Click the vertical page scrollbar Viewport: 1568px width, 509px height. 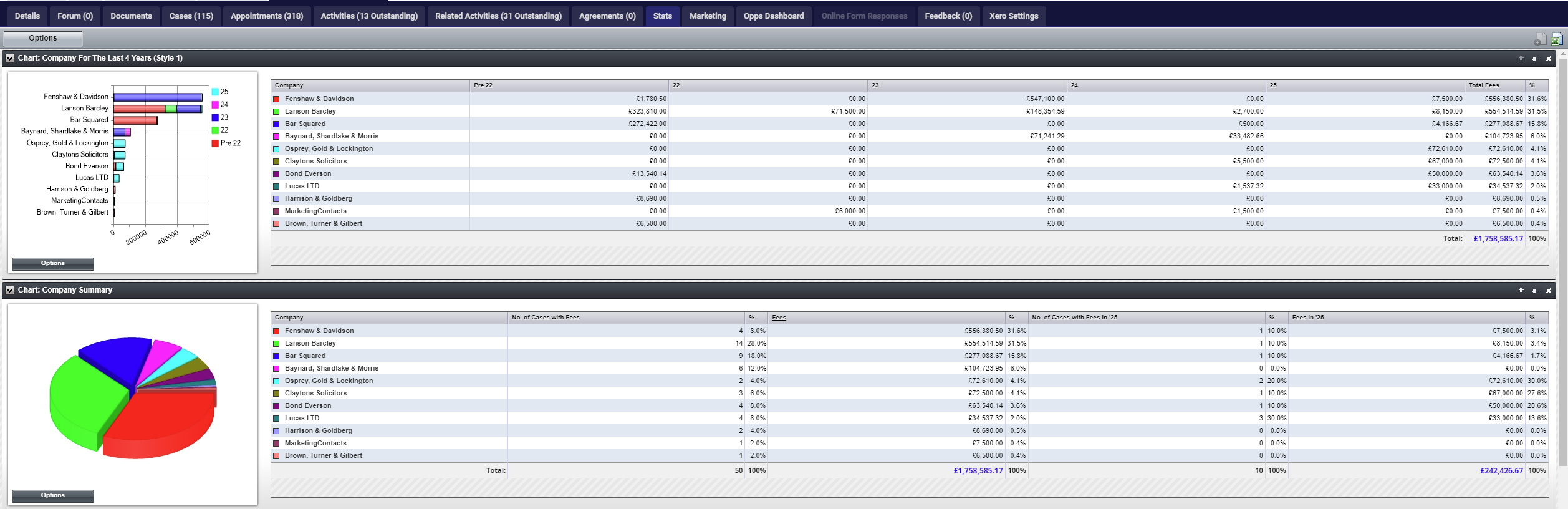pos(1562,262)
